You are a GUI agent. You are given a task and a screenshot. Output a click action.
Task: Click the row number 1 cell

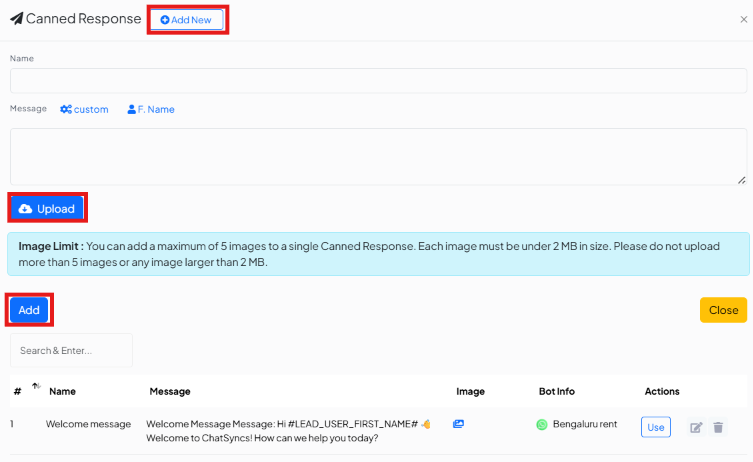(12, 424)
